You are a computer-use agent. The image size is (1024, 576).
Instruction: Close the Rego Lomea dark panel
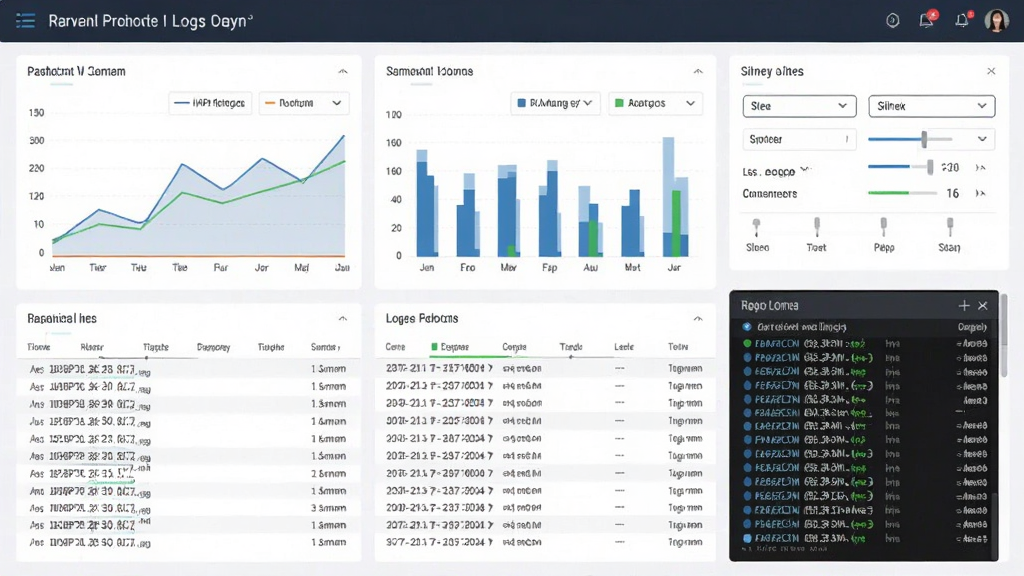pos(983,306)
